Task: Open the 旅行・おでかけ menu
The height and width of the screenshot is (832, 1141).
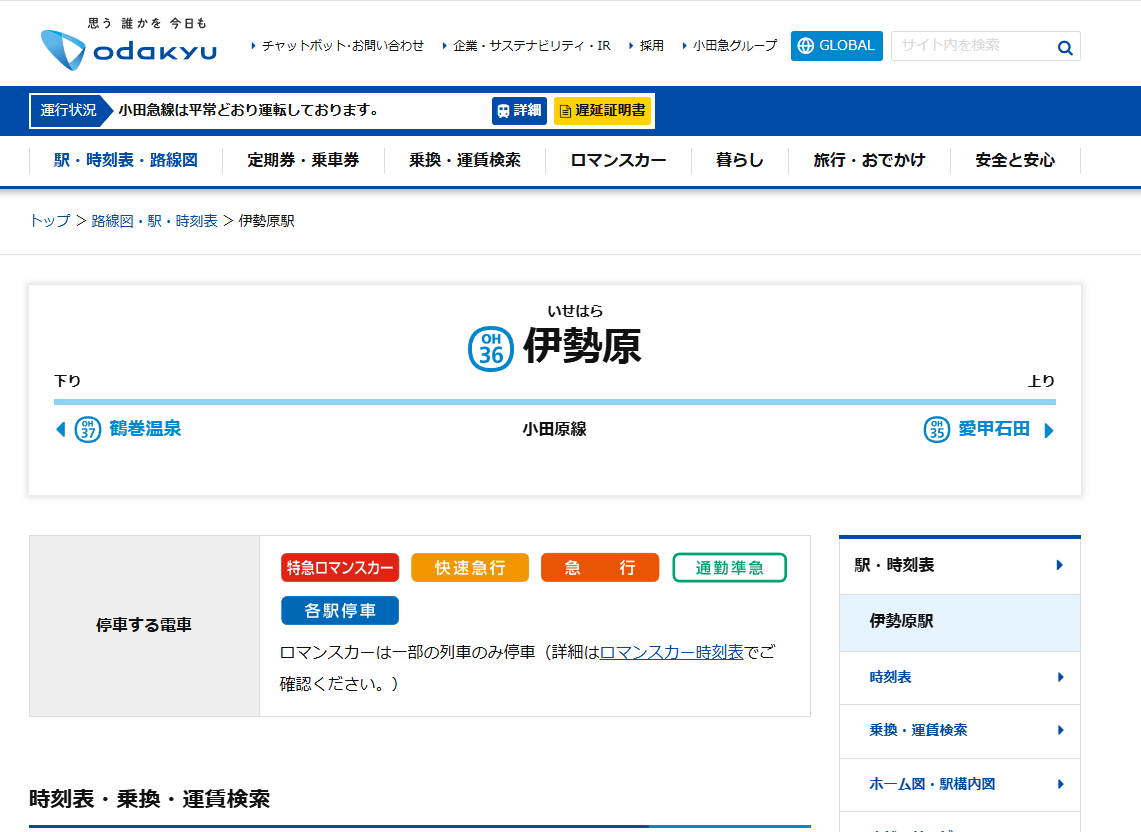Action: 869,160
